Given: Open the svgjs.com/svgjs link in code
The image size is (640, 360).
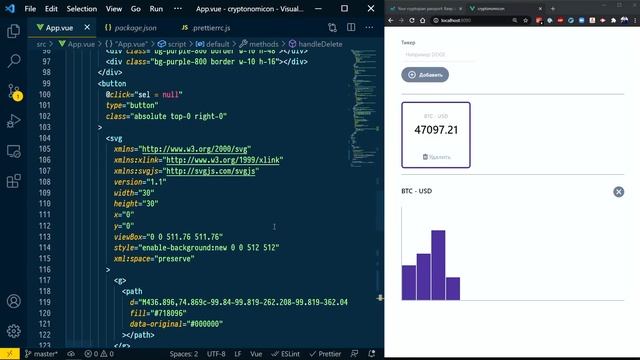Looking at the screenshot, I should (x=211, y=171).
